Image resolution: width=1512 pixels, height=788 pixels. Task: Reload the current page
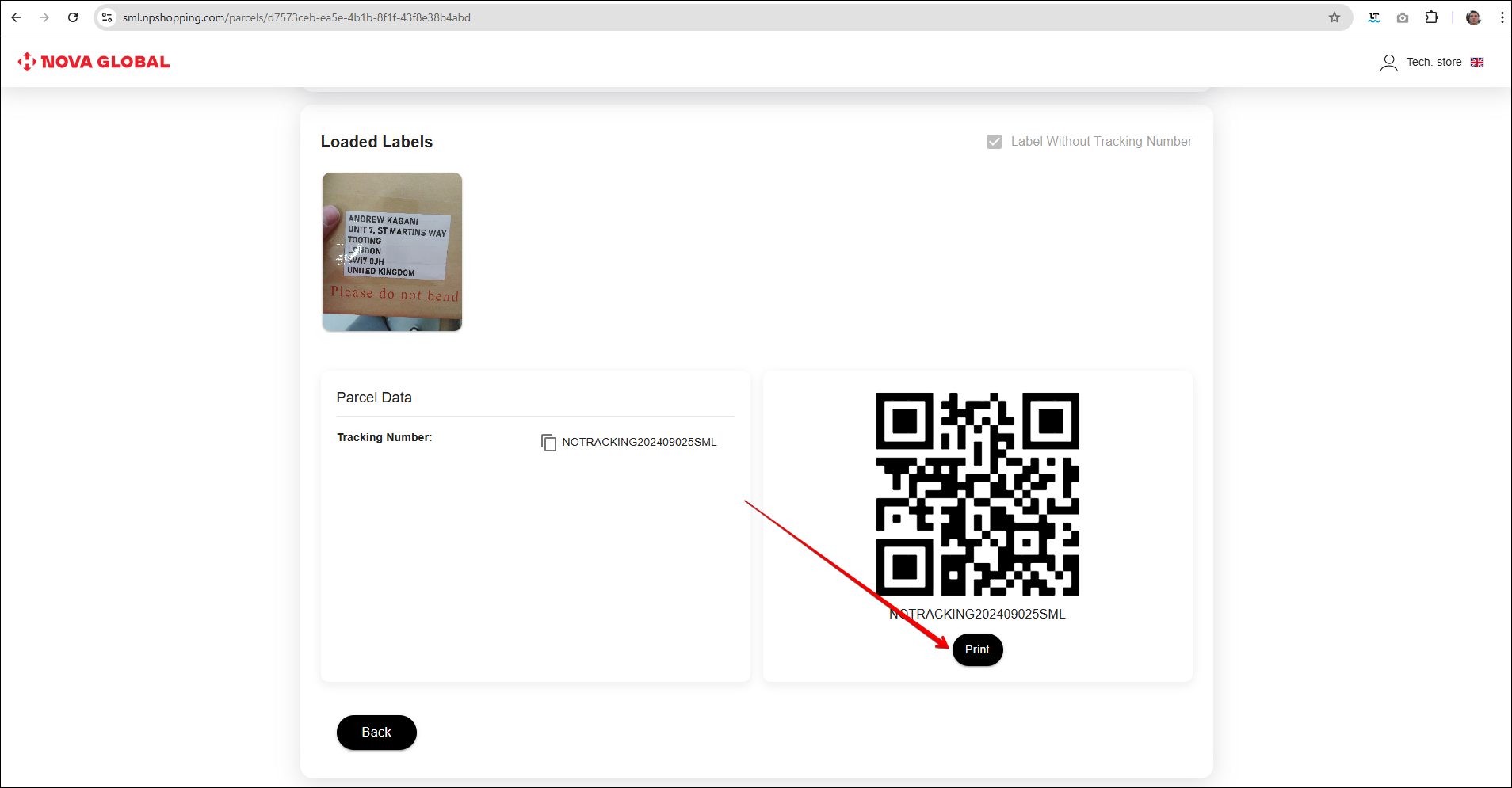[73, 17]
